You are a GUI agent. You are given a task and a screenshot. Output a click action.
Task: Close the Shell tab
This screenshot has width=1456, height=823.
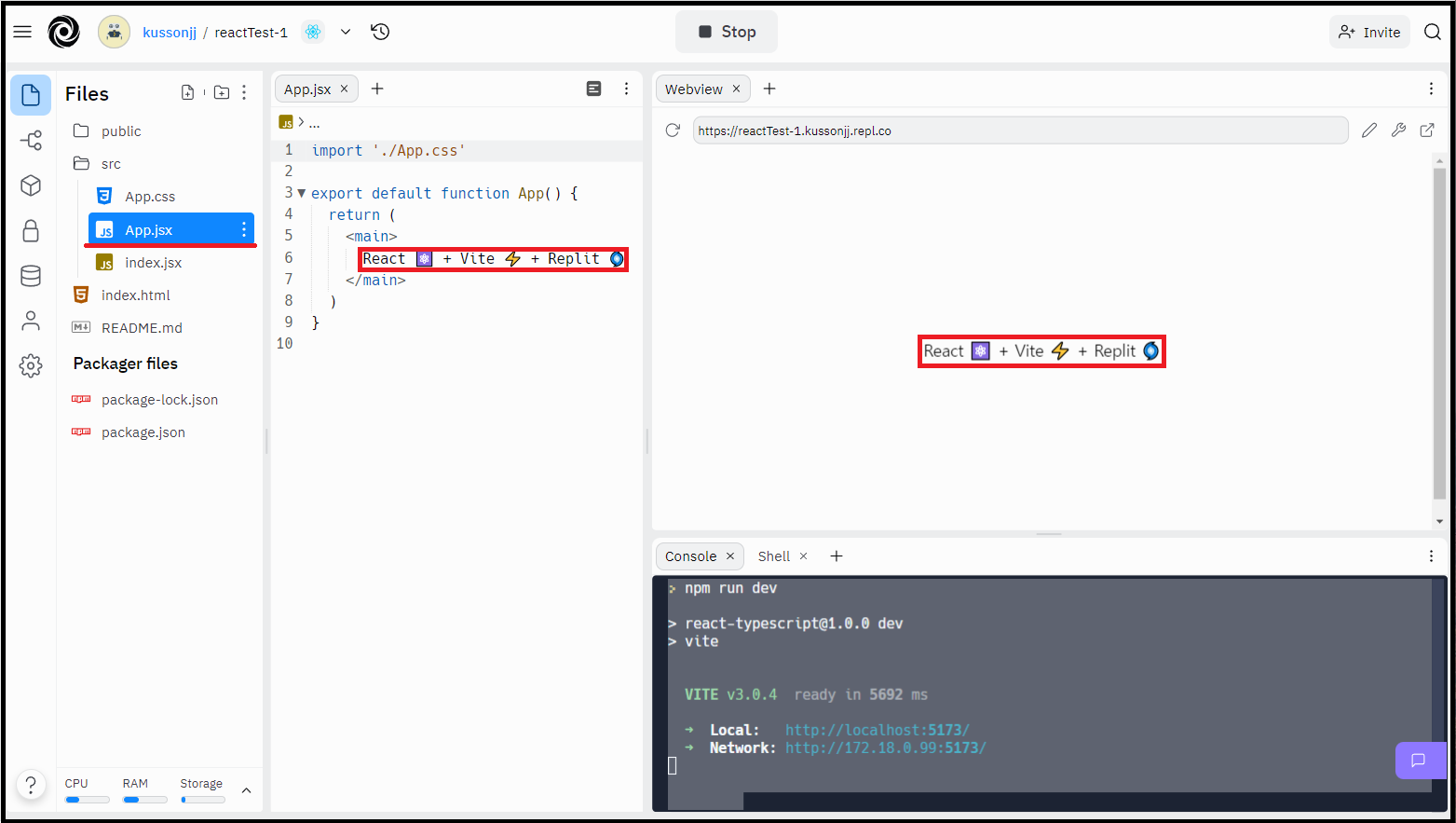[803, 556]
